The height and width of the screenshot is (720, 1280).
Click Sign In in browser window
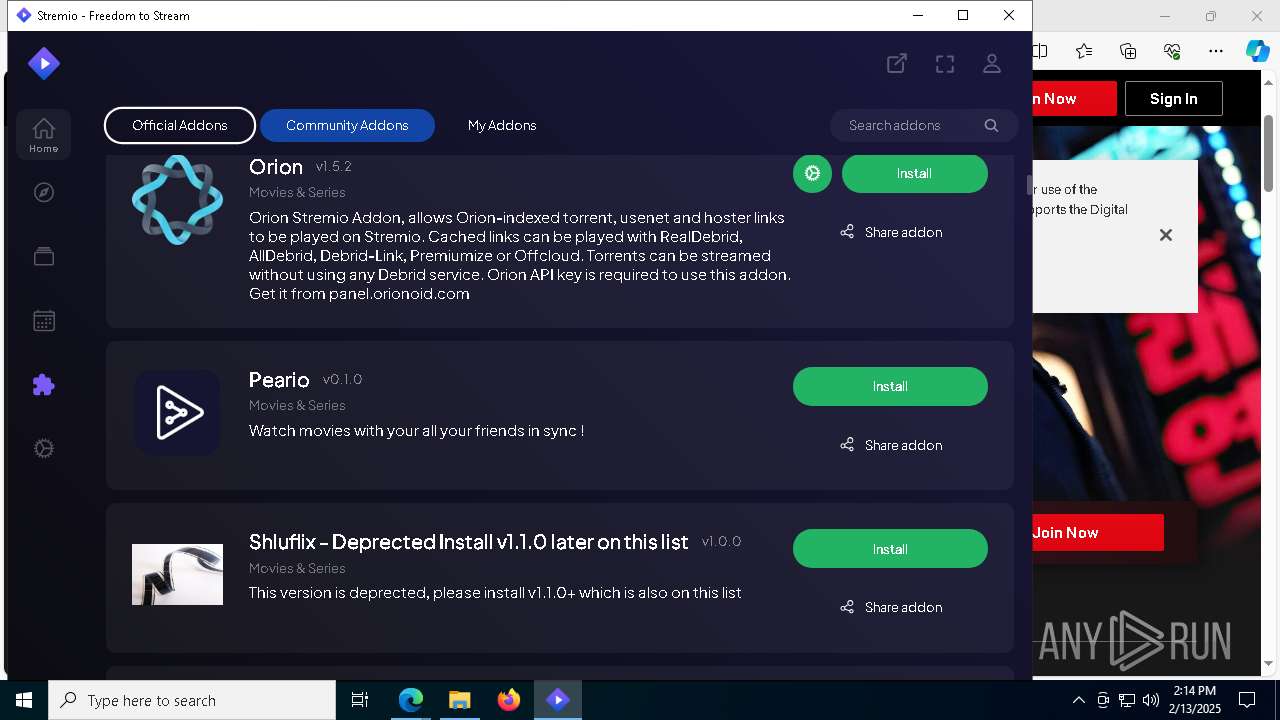(1173, 98)
